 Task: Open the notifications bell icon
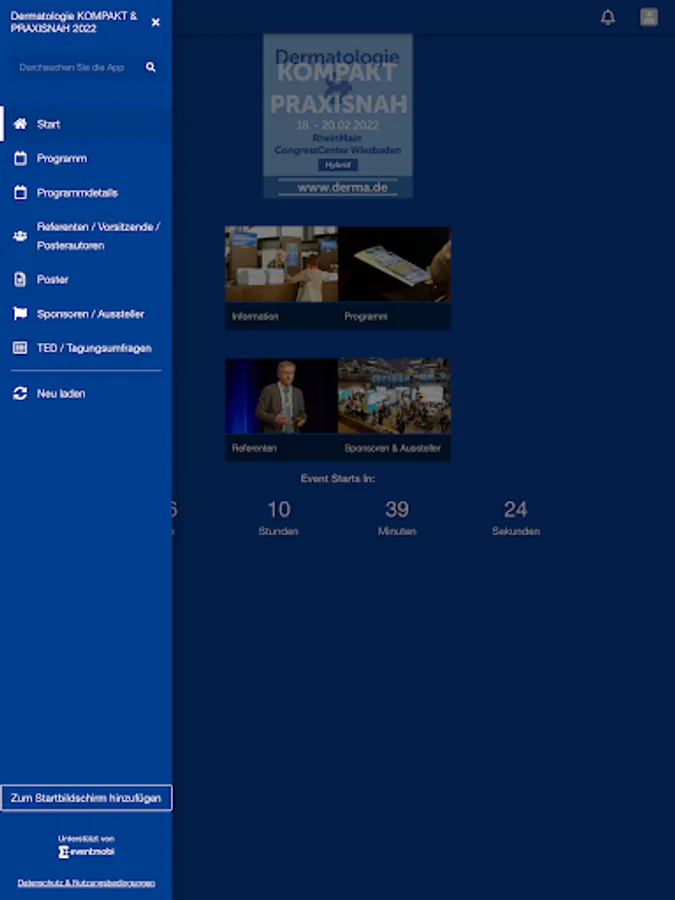point(608,17)
